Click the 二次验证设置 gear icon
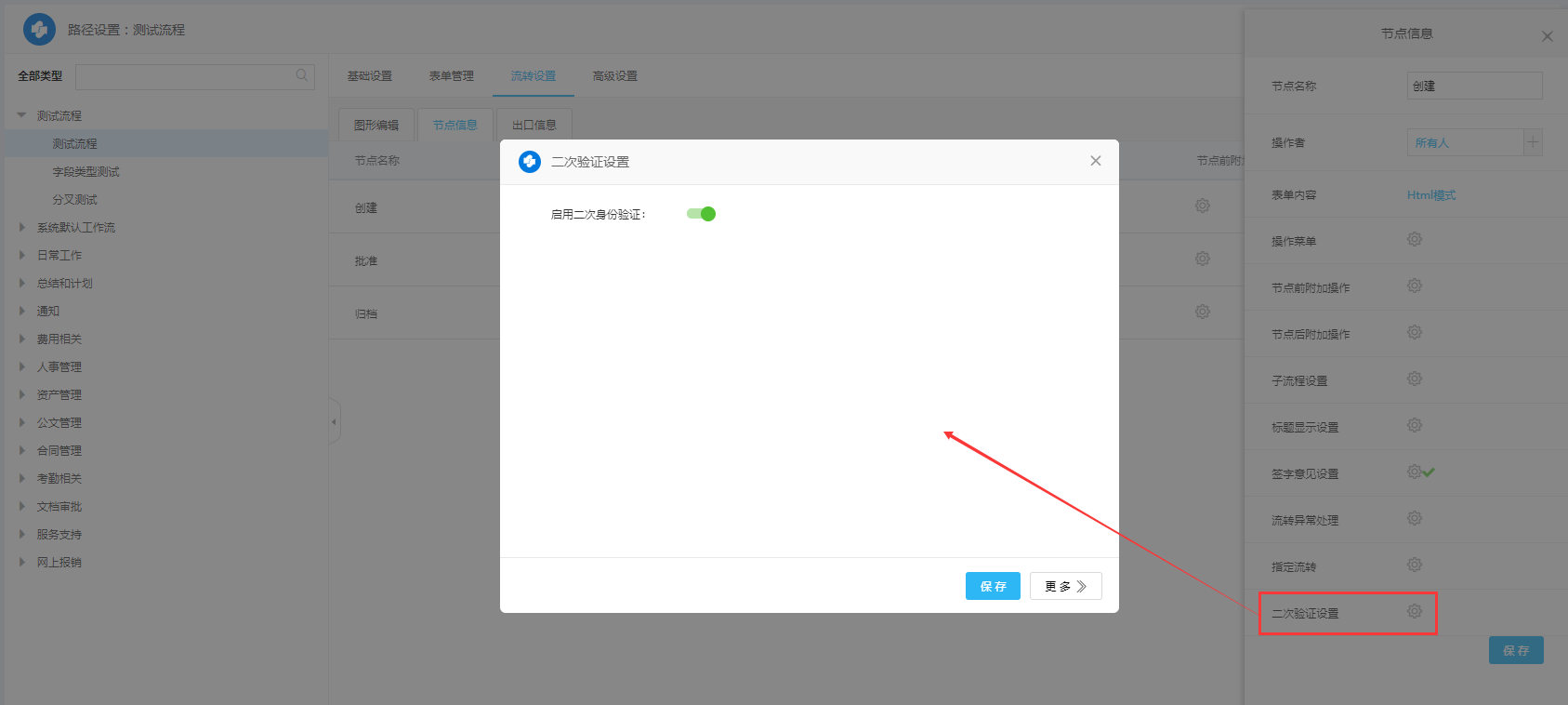Image resolution: width=1568 pixels, height=705 pixels. tap(1414, 612)
